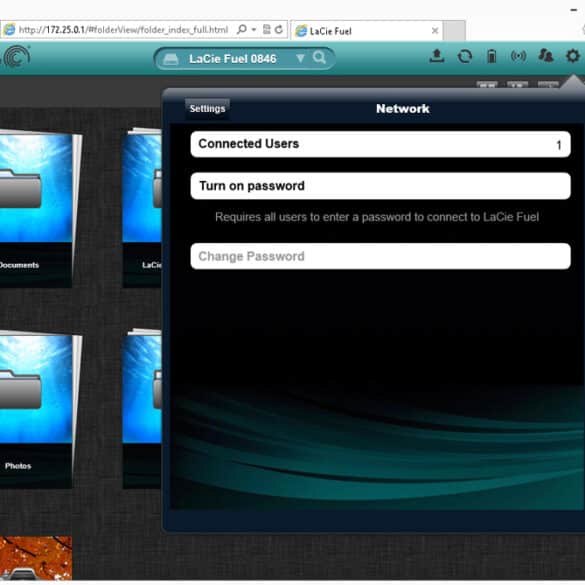Click the sync/refresh circular arrows icon
585x585 pixels.
point(464,56)
